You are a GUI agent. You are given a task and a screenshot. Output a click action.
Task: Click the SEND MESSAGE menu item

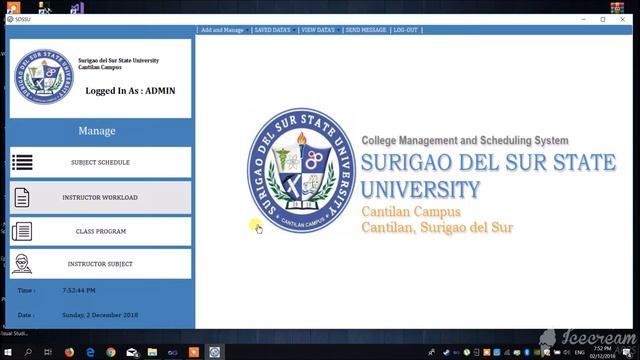pyautogui.click(x=366, y=30)
